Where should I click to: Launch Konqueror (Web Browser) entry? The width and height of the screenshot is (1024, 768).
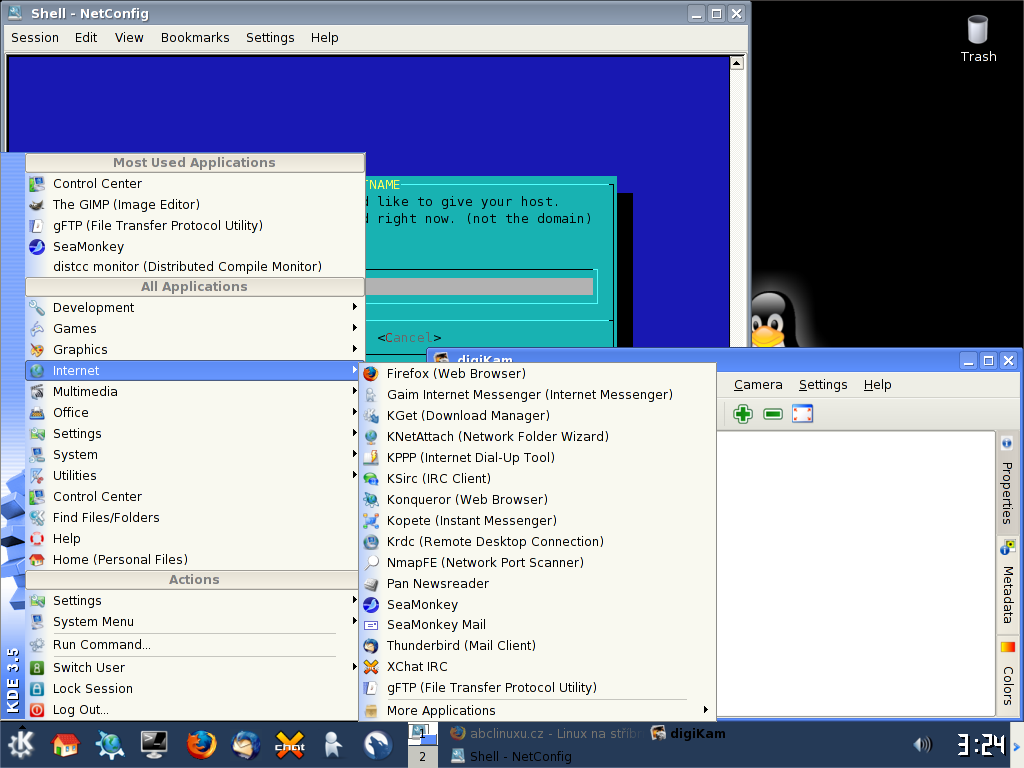(537, 500)
